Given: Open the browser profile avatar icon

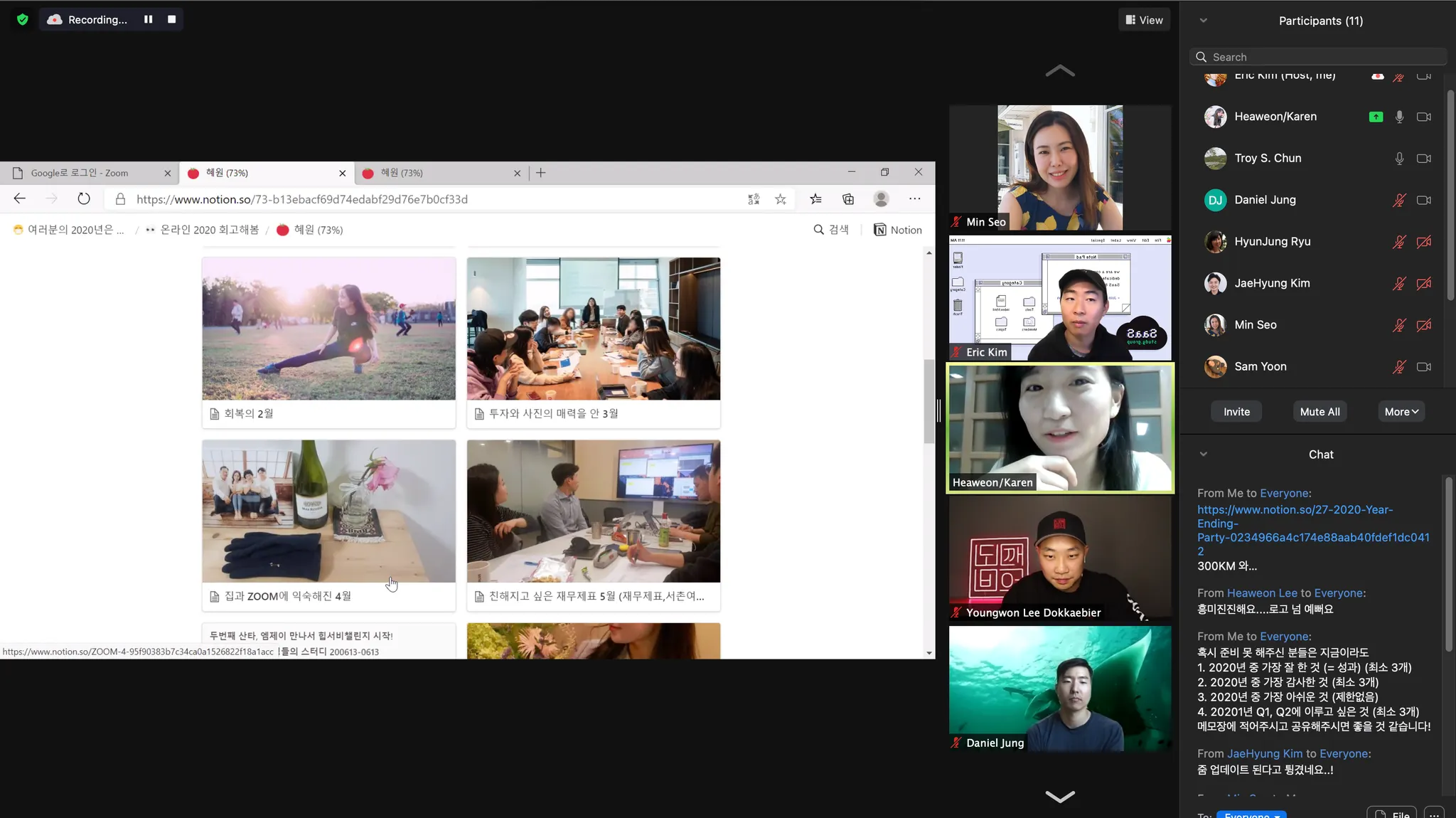Looking at the screenshot, I should (881, 199).
